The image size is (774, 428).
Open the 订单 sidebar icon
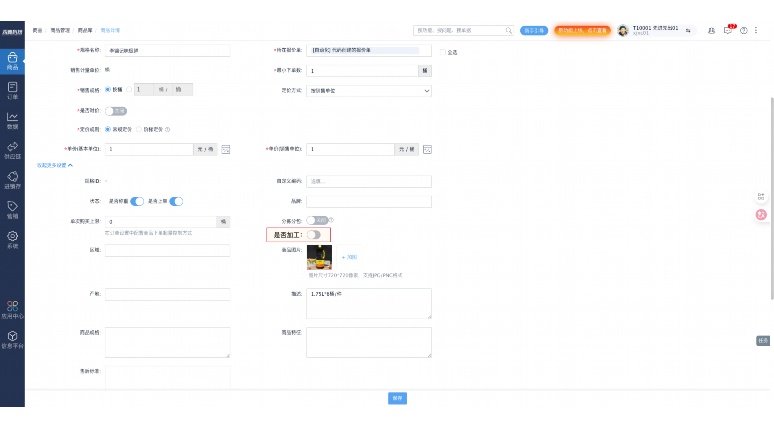coord(12,91)
